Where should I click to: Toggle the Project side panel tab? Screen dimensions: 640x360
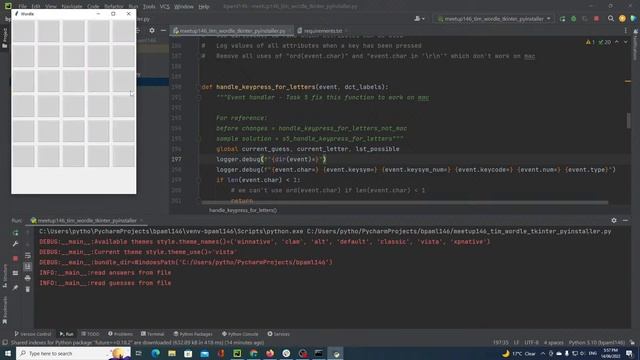pos(5,38)
